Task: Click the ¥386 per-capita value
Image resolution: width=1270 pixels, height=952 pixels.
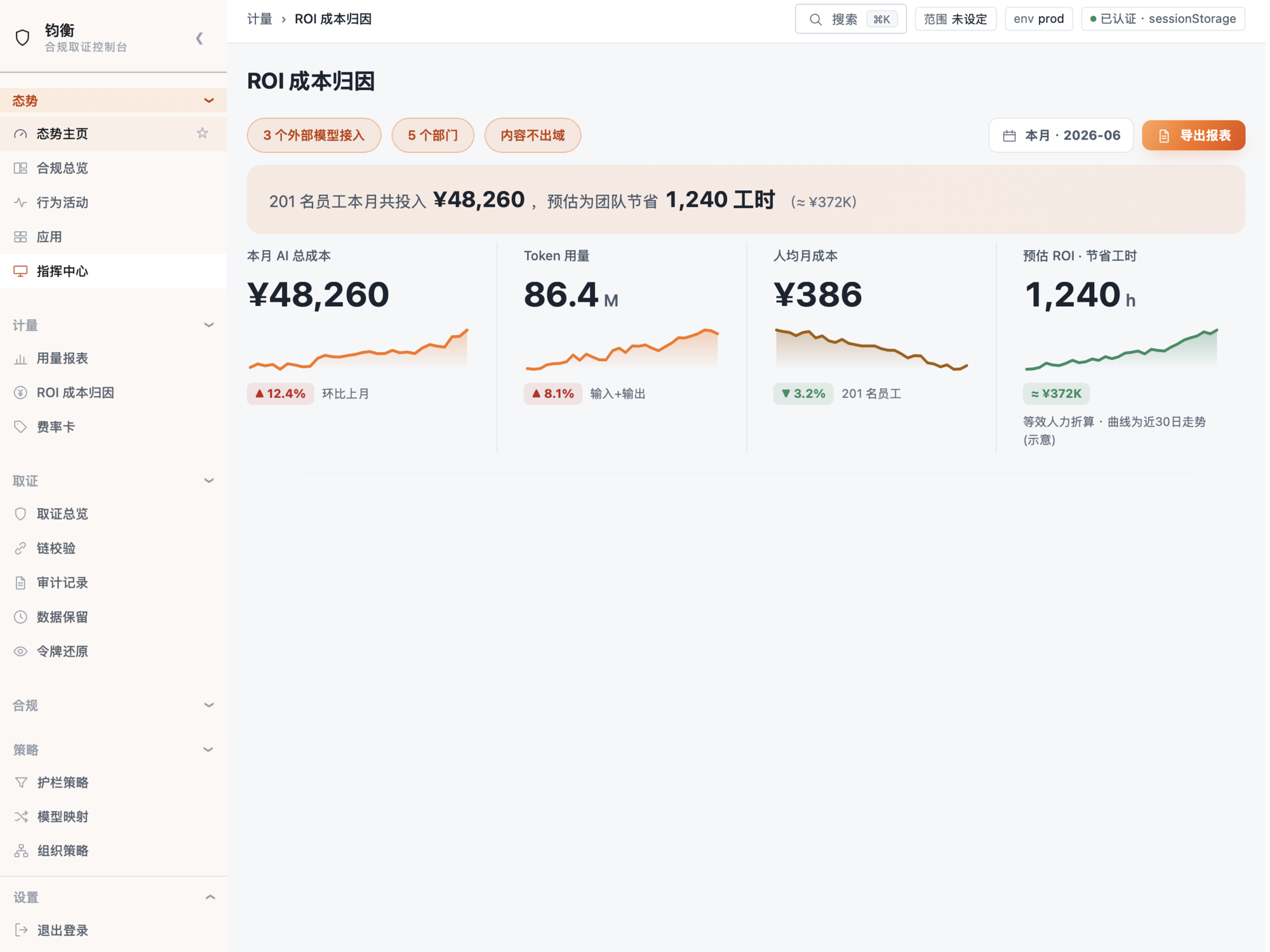Action: coord(818,295)
